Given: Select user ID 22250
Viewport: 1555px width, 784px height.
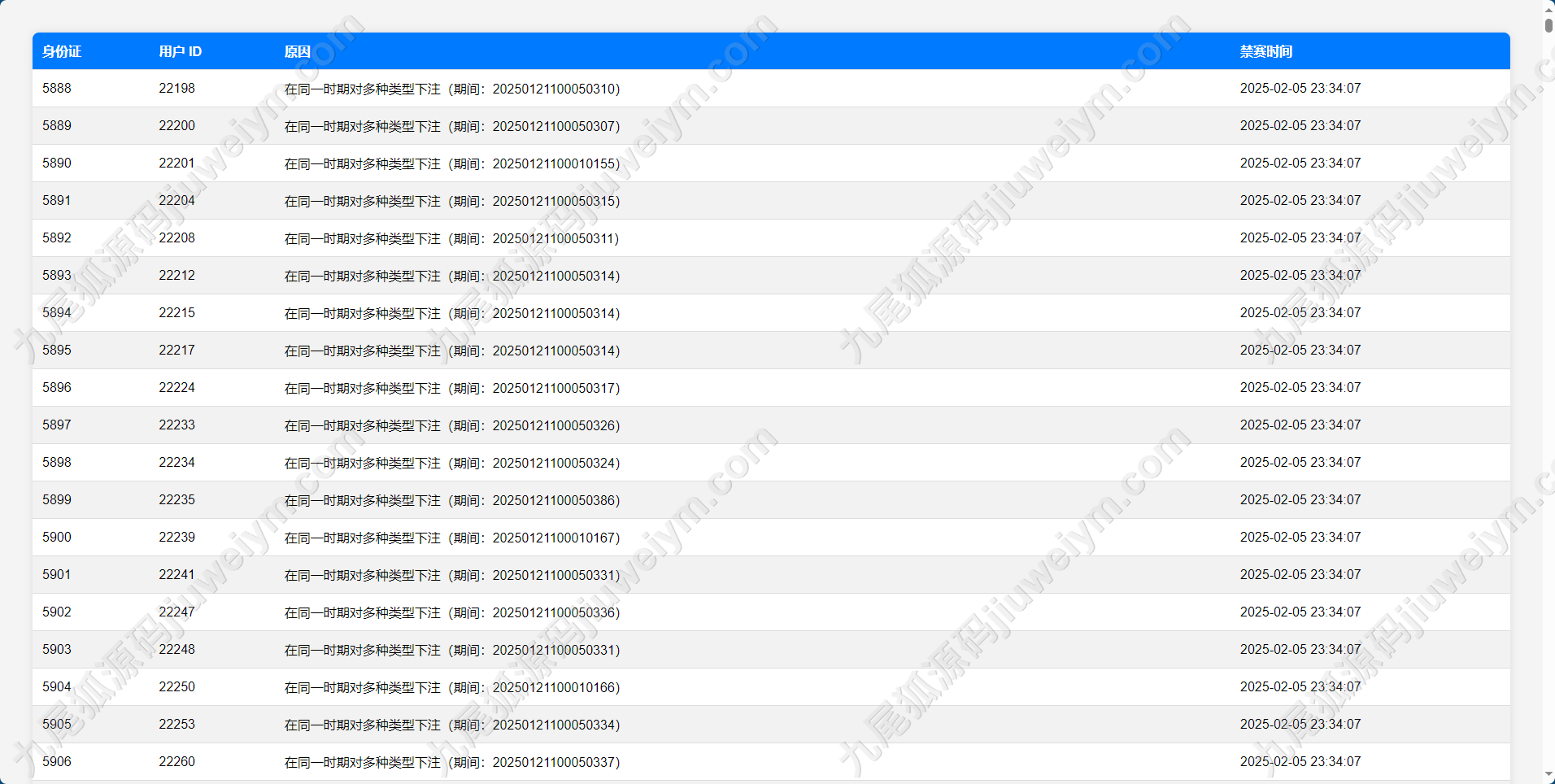Looking at the screenshot, I should click(x=176, y=686).
